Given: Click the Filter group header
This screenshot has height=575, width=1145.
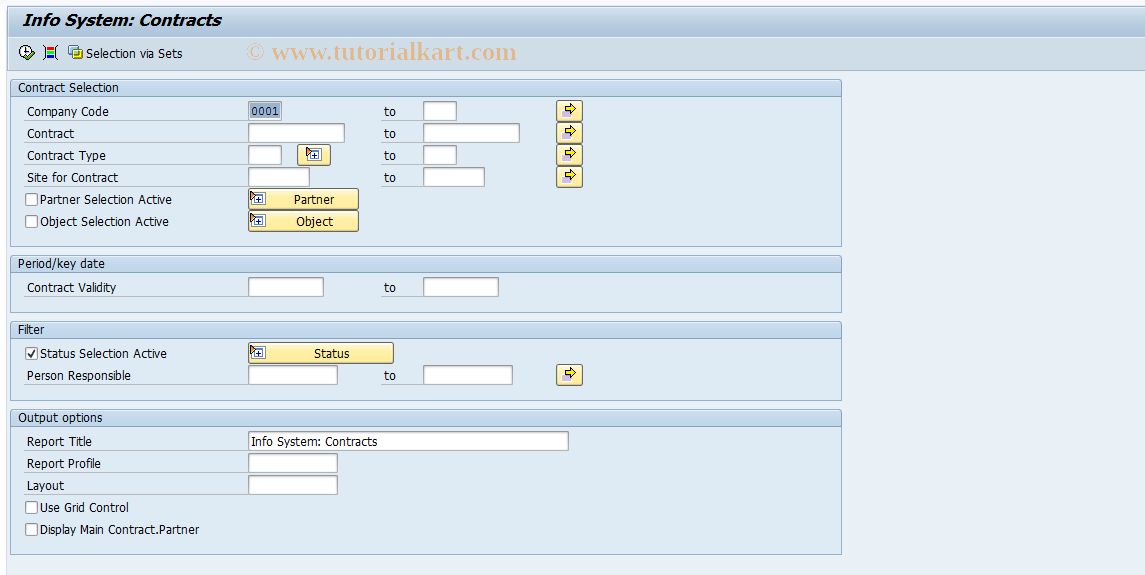Looking at the screenshot, I should click(426, 330).
